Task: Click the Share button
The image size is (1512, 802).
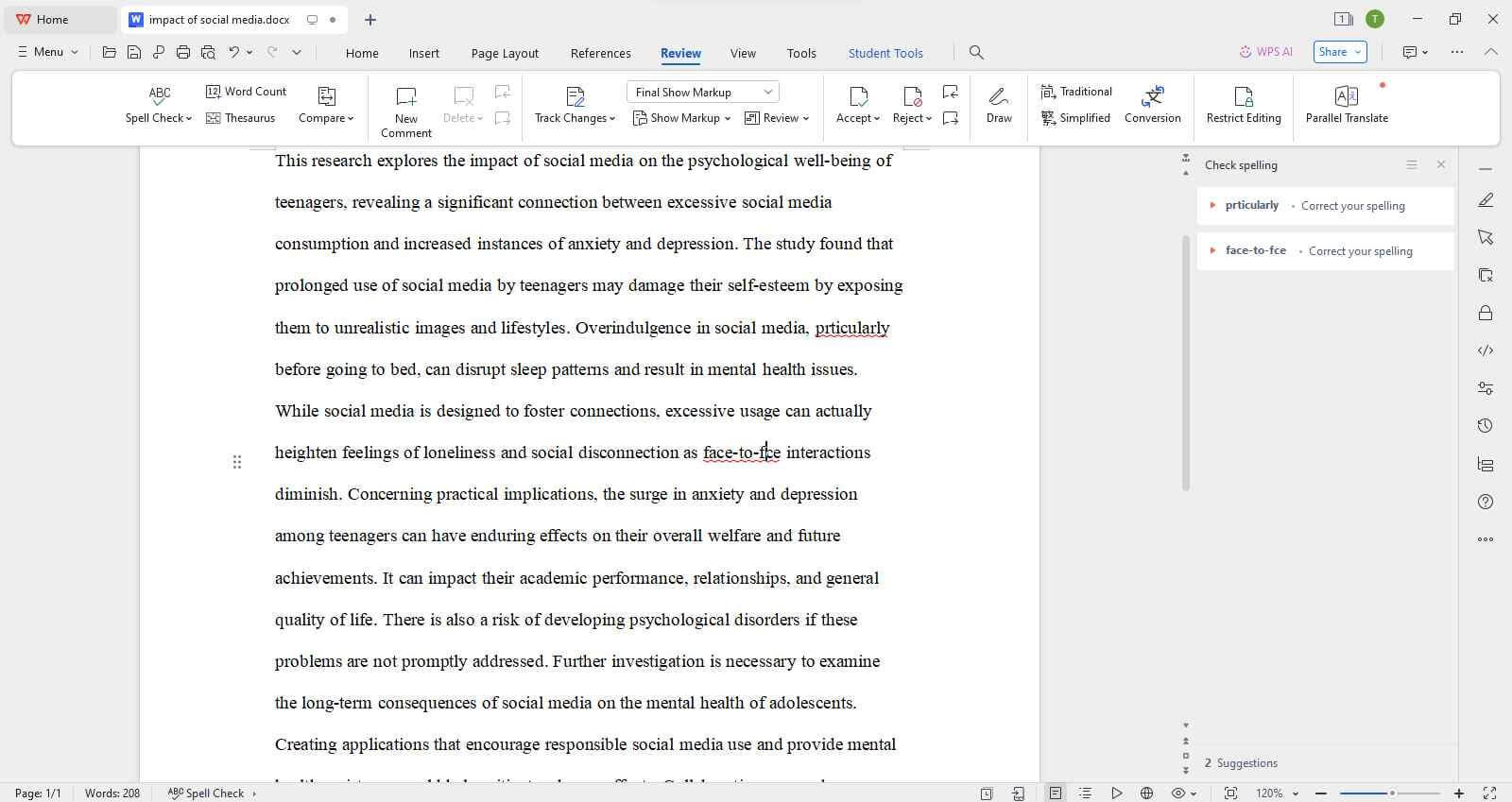Action: [x=1339, y=52]
